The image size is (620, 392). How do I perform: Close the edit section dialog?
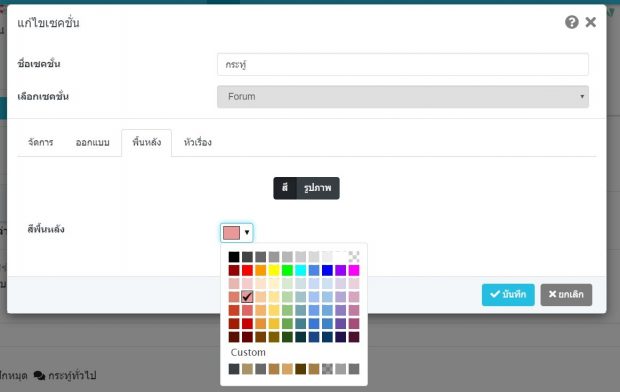pos(591,22)
